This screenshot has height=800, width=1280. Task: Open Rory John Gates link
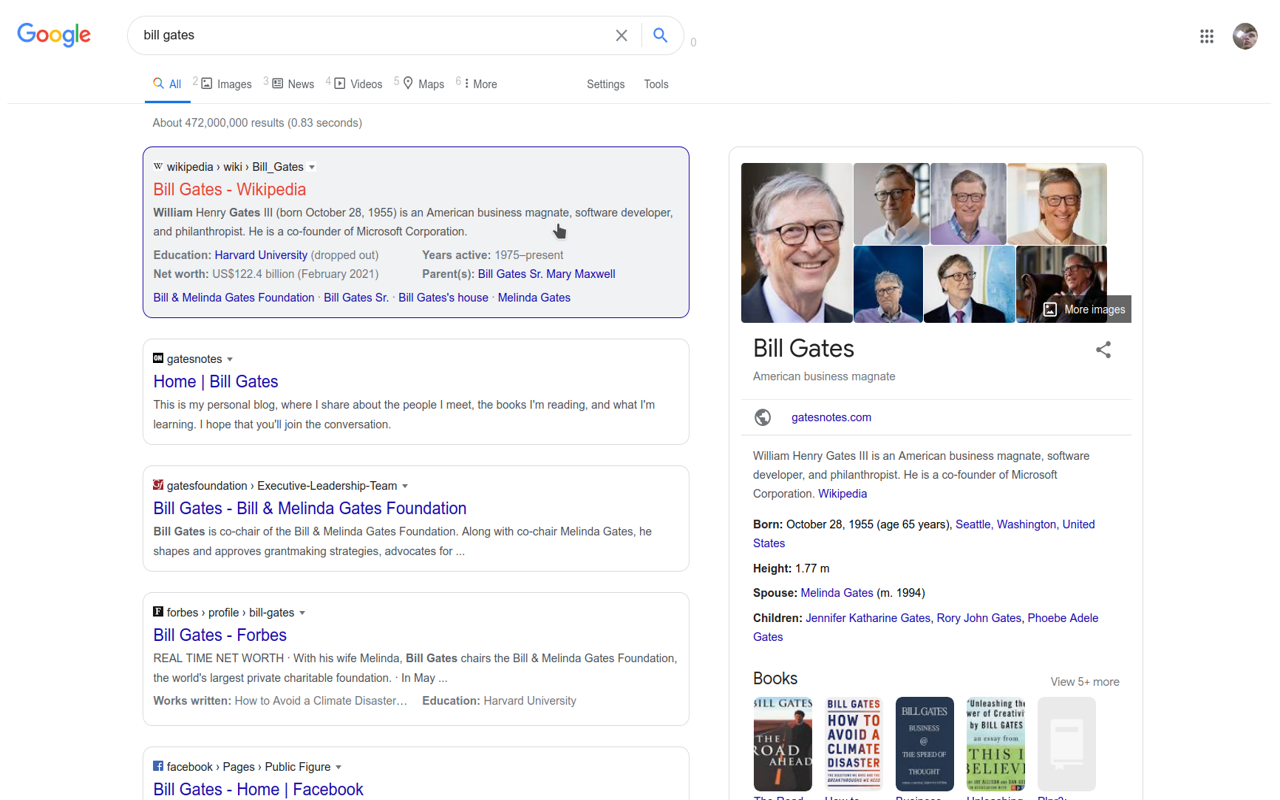coord(979,618)
